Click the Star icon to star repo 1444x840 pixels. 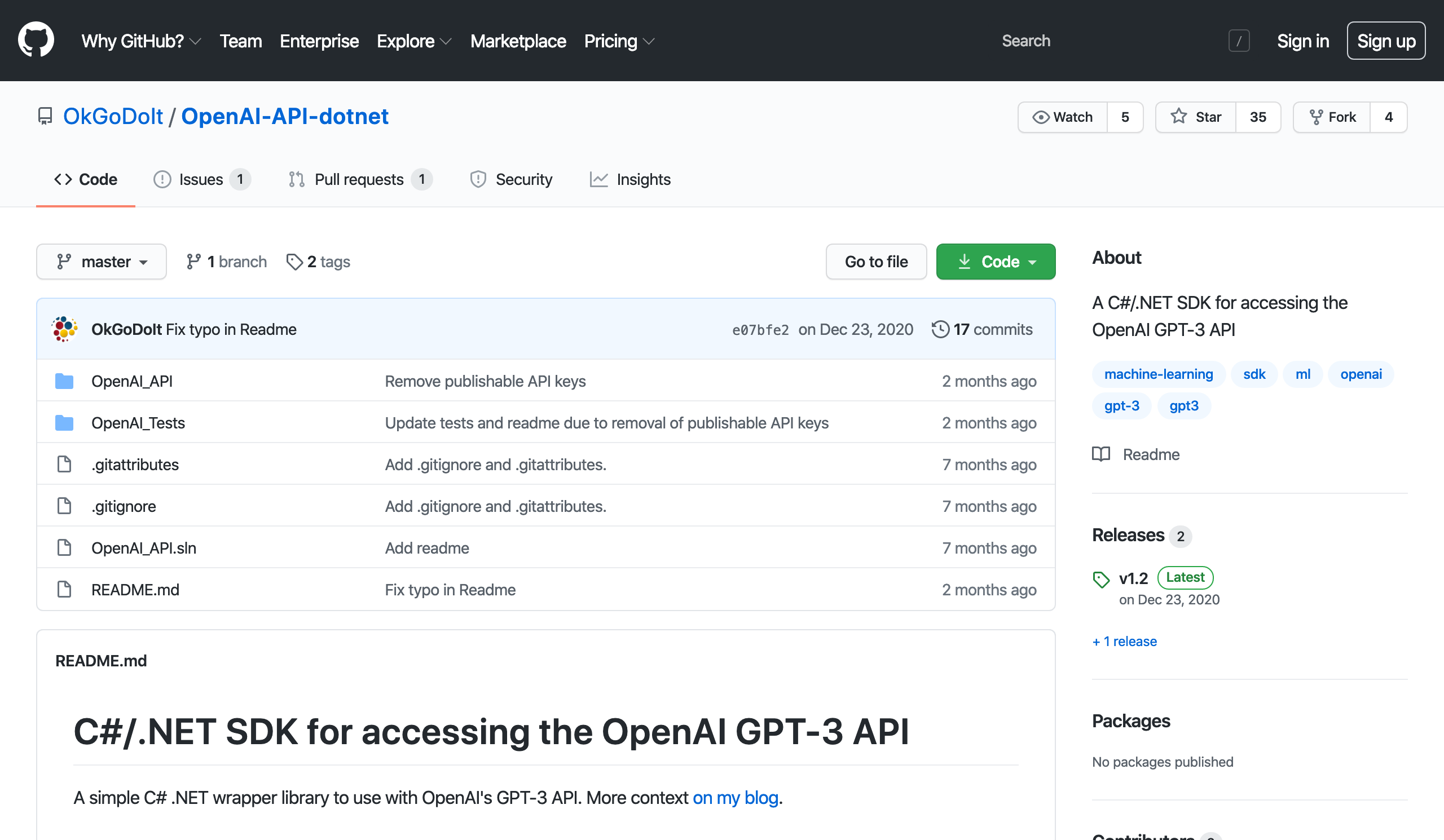[x=1207, y=117]
